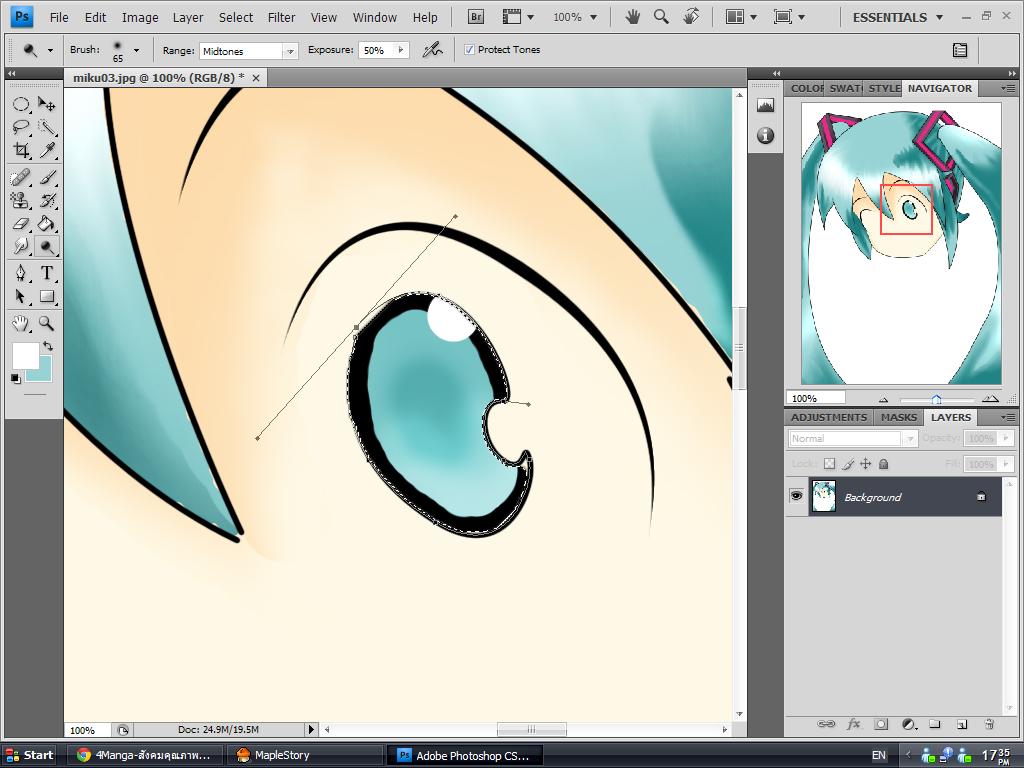Viewport: 1024px width, 768px height.
Task: Select the Brush tool
Action: [x=46, y=177]
